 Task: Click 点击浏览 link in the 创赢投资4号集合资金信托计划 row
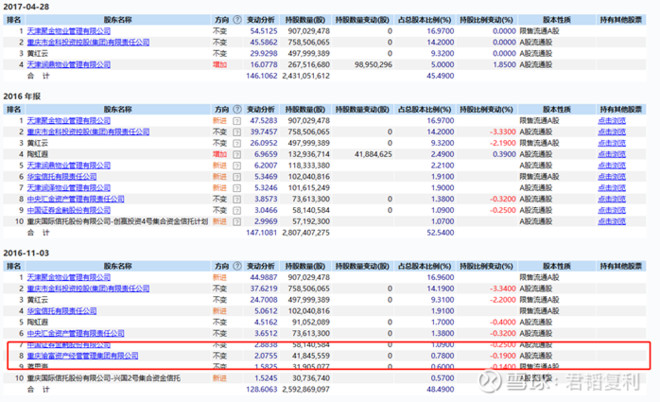click(612, 221)
